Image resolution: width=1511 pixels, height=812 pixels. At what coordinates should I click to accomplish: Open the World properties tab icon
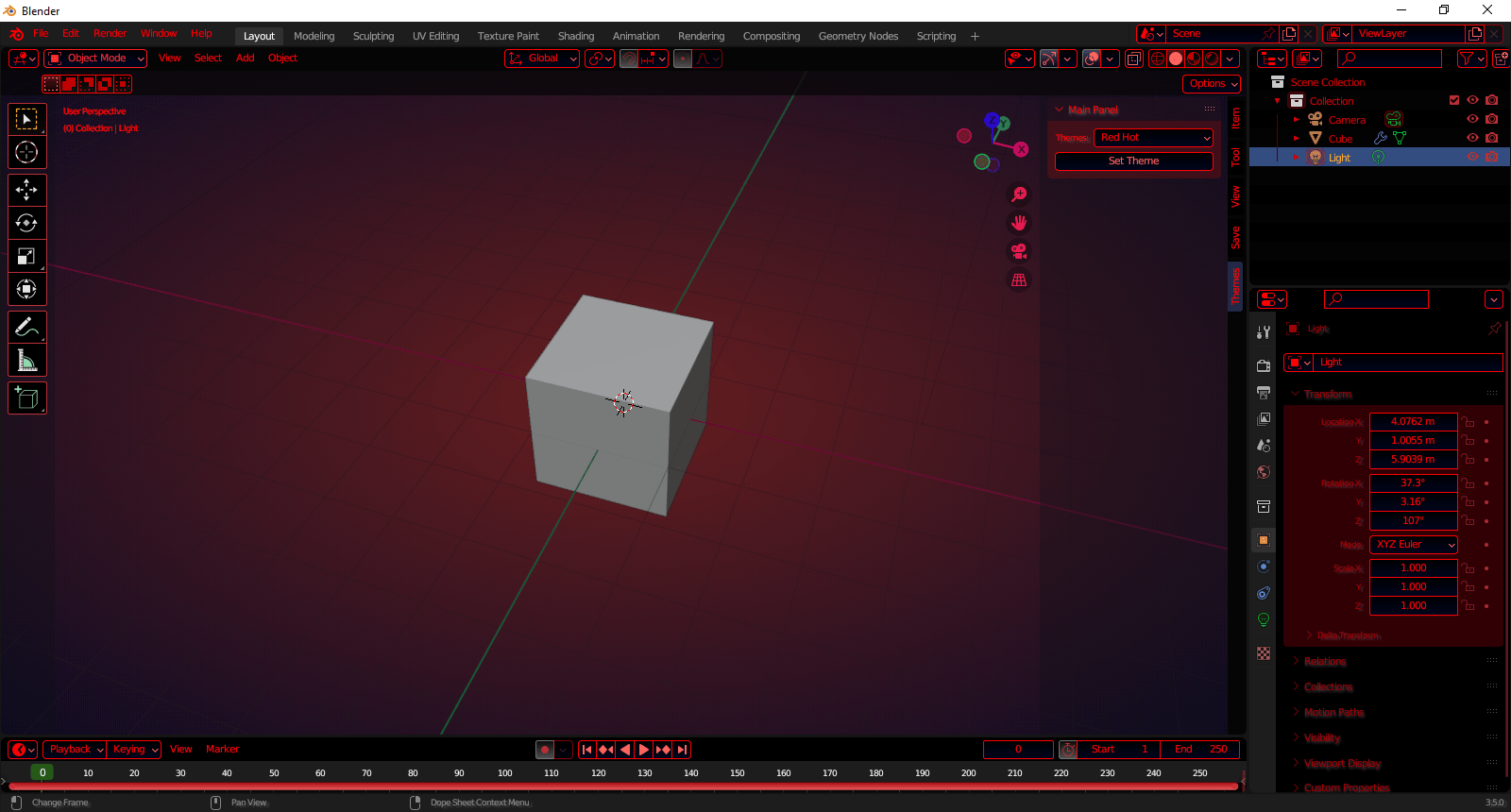coord(1264,471)
